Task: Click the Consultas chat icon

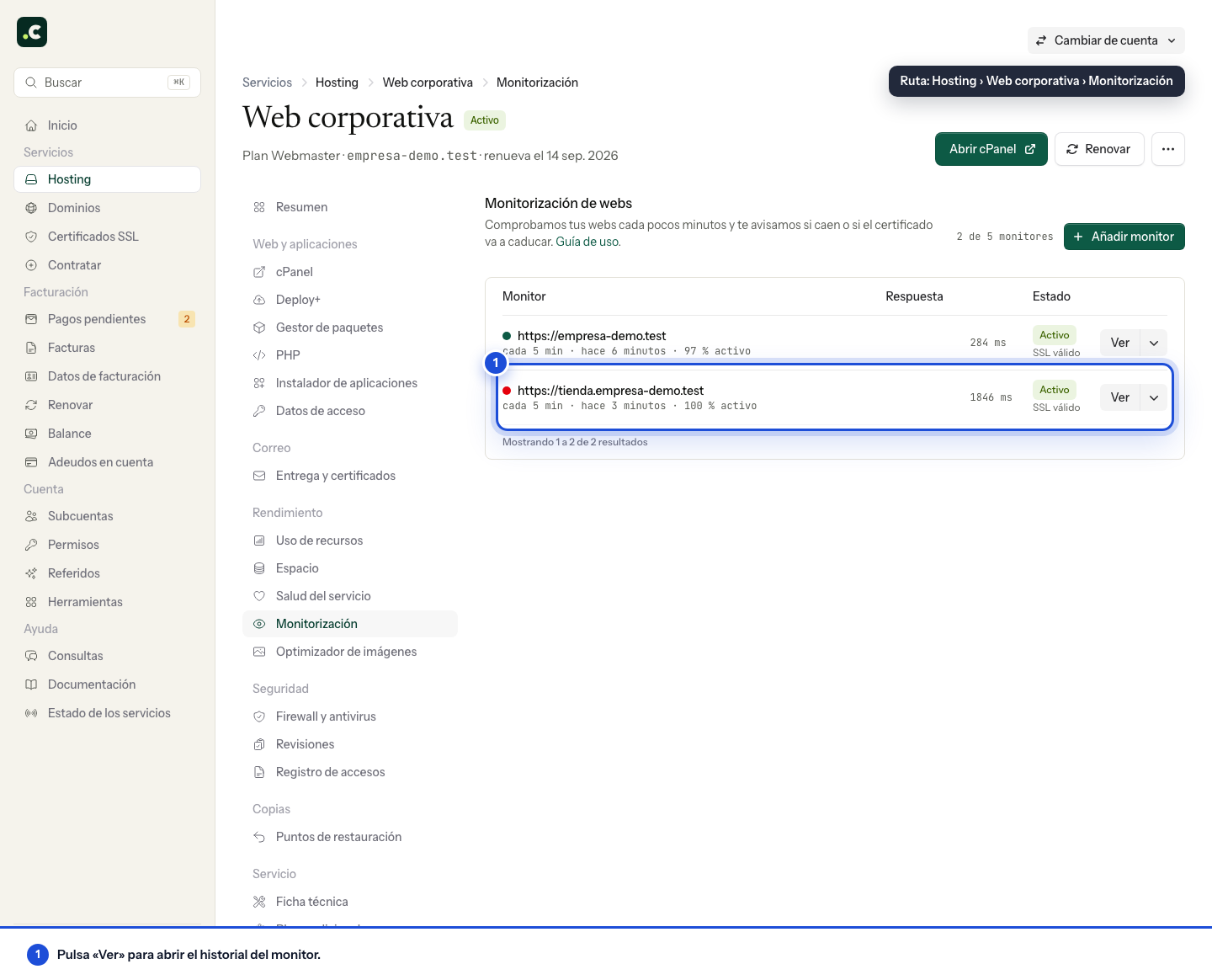Action: pos(31,656)
